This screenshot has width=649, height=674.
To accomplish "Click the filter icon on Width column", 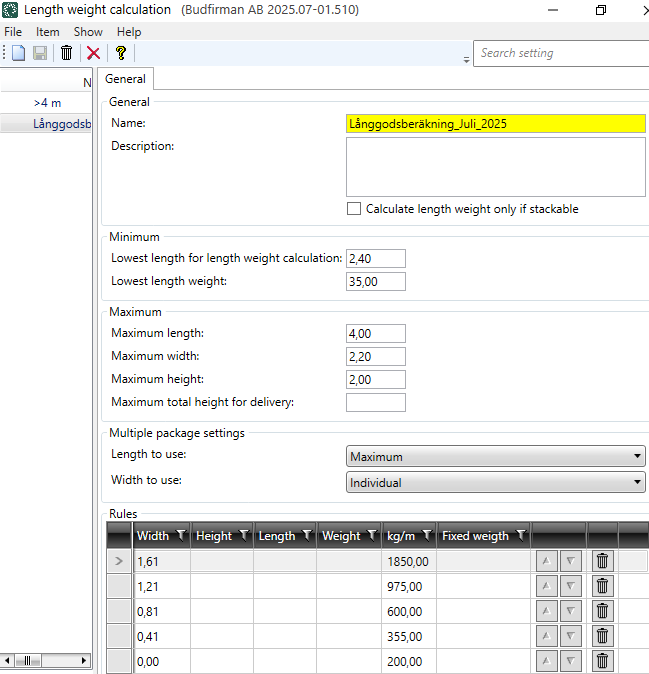I will pyautogui.click(x=181, y=536).
